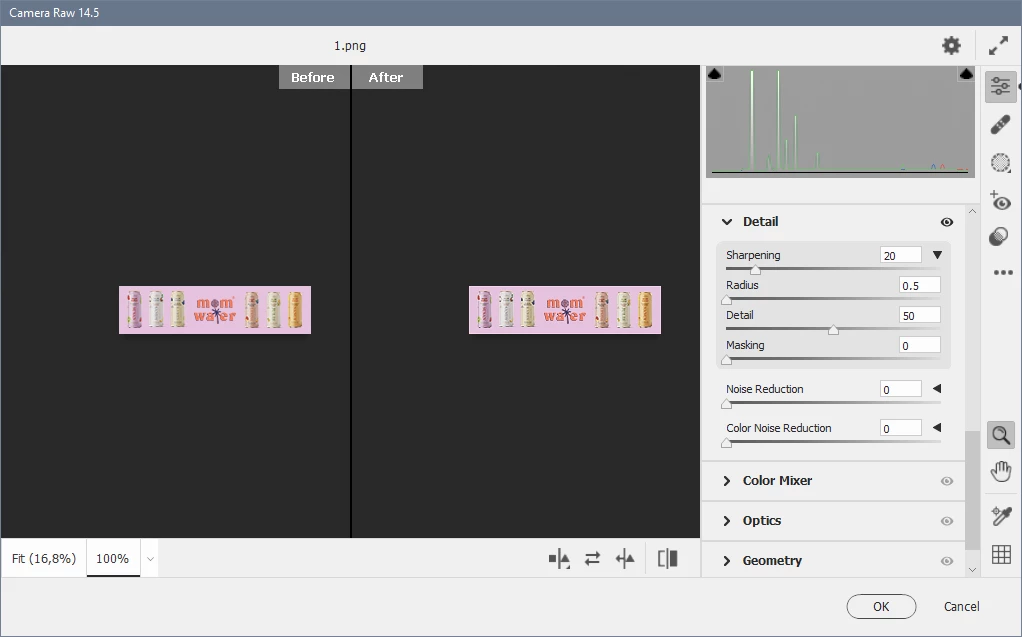Screen dimensions: 1022x637
Task: Hide Detail panel edits with eye
Action: [947, 222]
